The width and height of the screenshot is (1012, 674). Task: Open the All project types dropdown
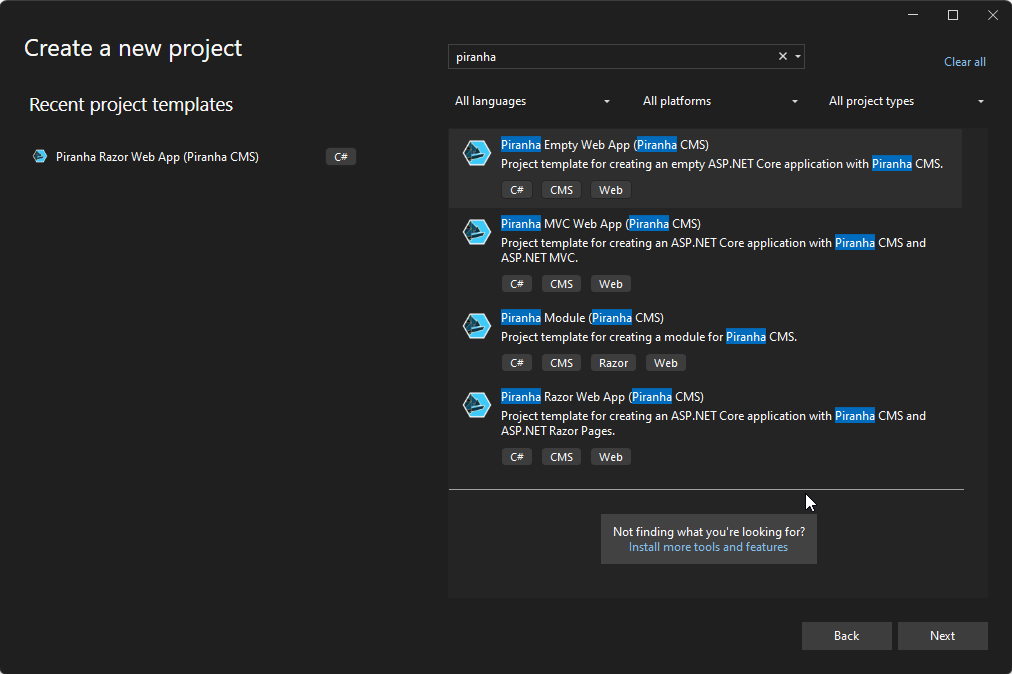pos(905,101)
